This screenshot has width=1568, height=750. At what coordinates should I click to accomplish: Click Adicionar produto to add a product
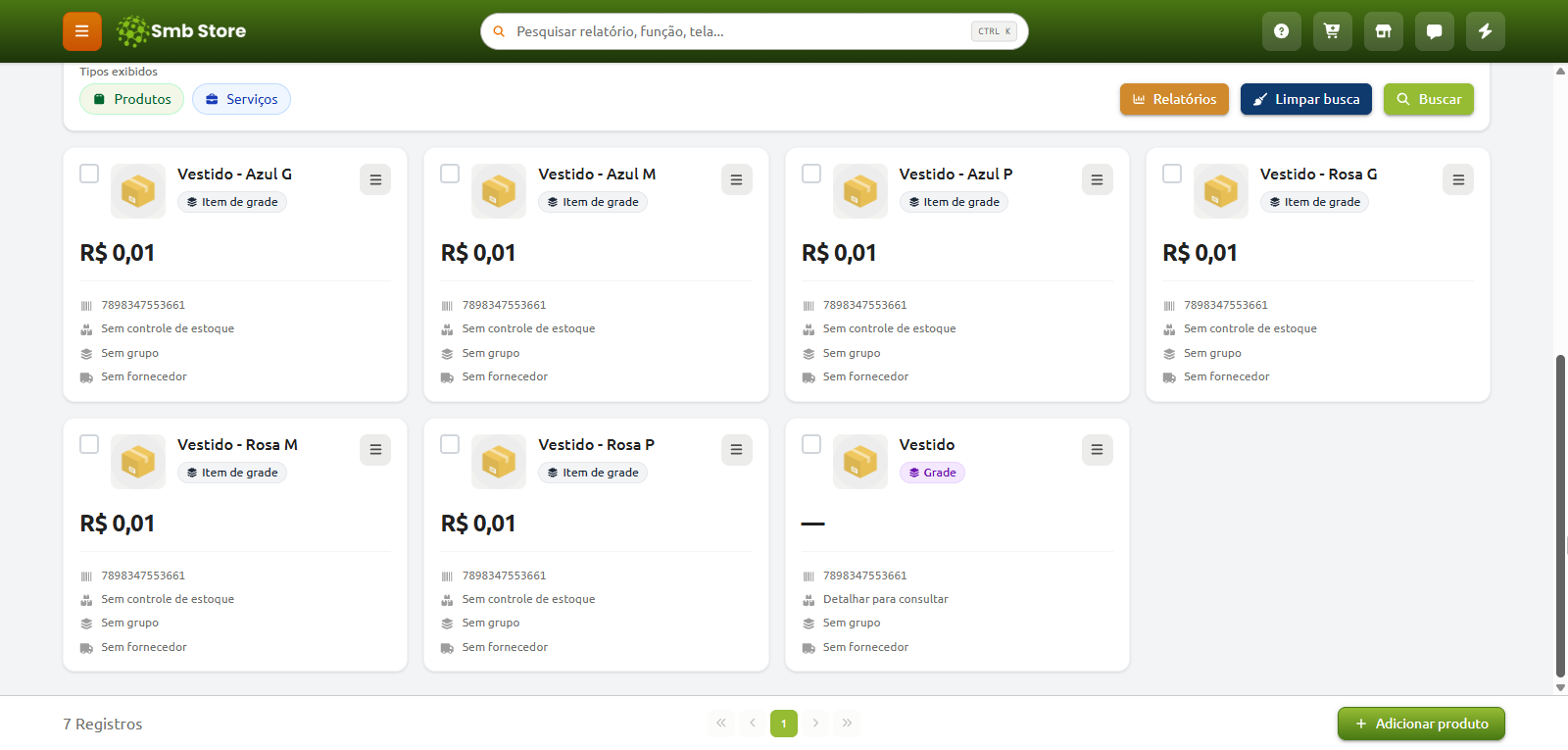pos(1421,724)
